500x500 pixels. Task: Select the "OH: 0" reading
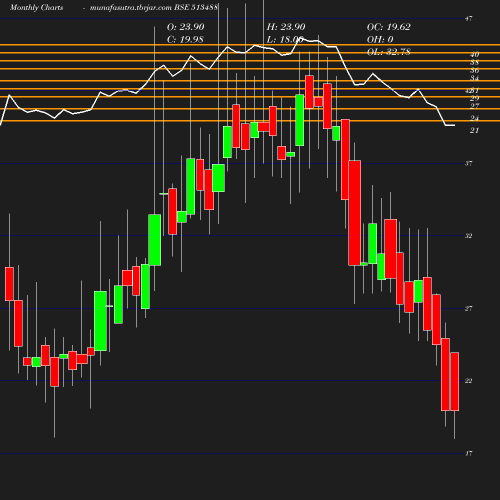[x=380, y=40]
